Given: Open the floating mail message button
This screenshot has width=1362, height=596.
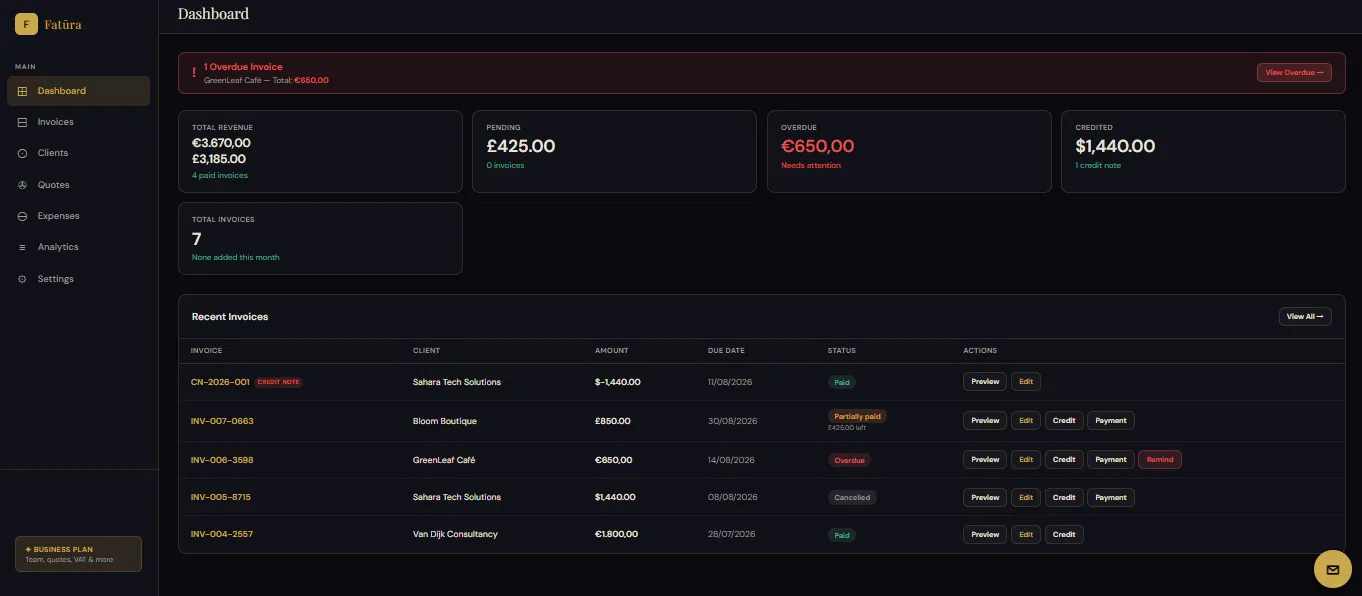Looking at the screenshot, I should tap(1332, 570).
